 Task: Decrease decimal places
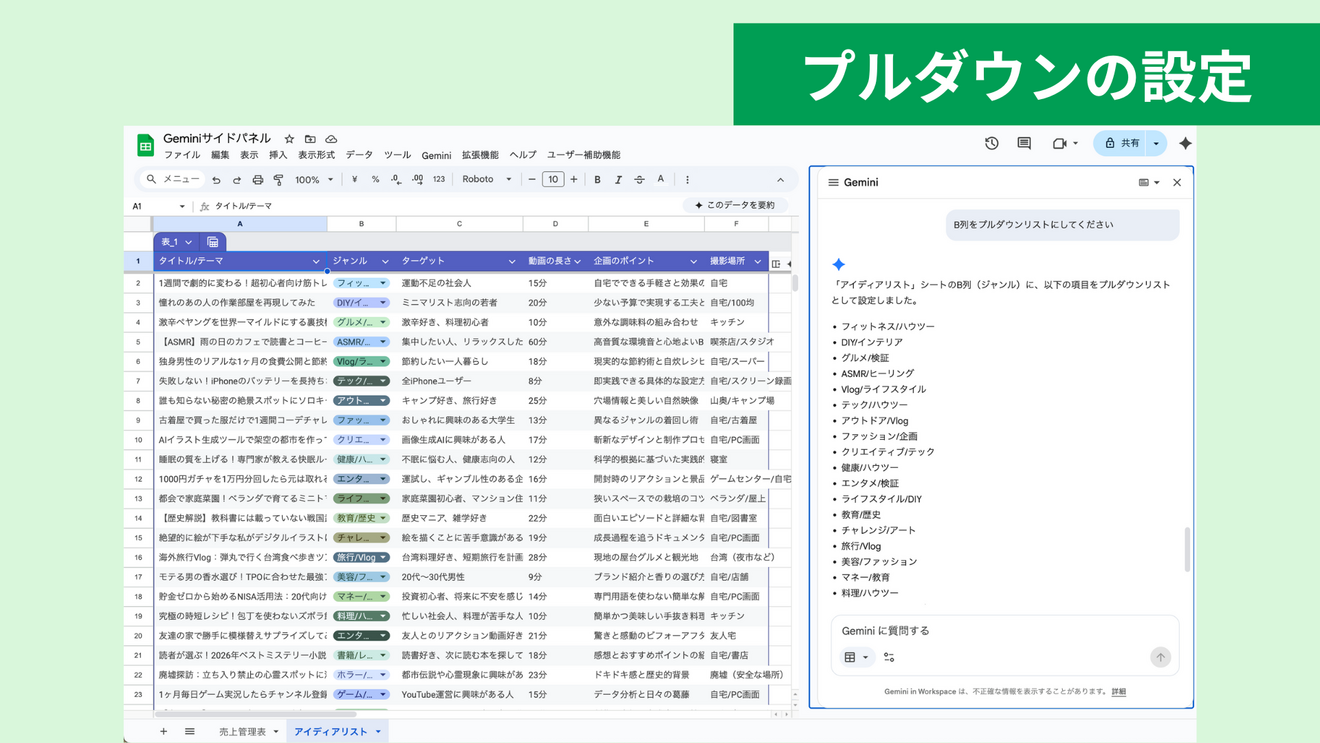[396, 180]
